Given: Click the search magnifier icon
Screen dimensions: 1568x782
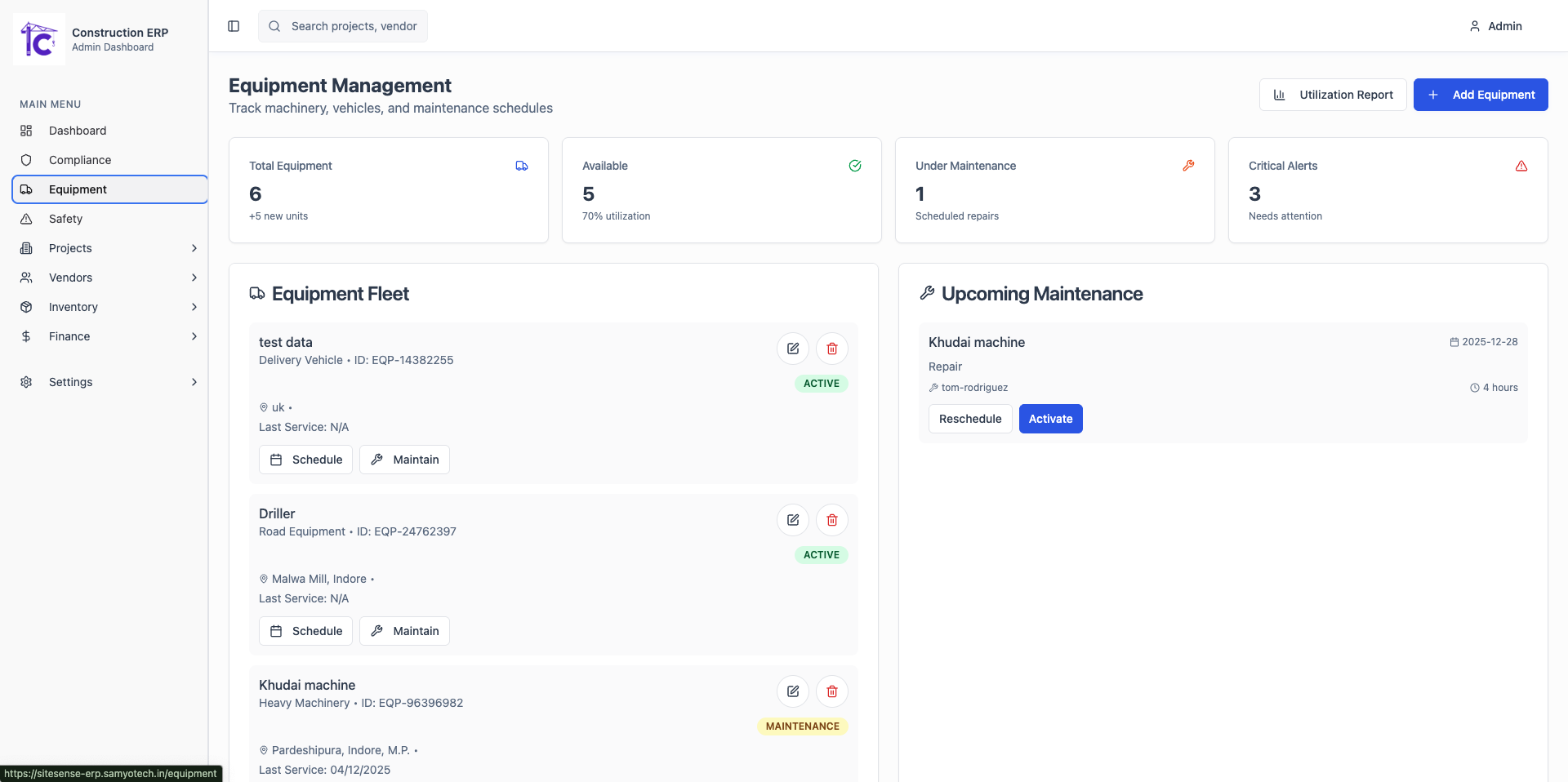Looking at the screenshot, I should [274, 26].
